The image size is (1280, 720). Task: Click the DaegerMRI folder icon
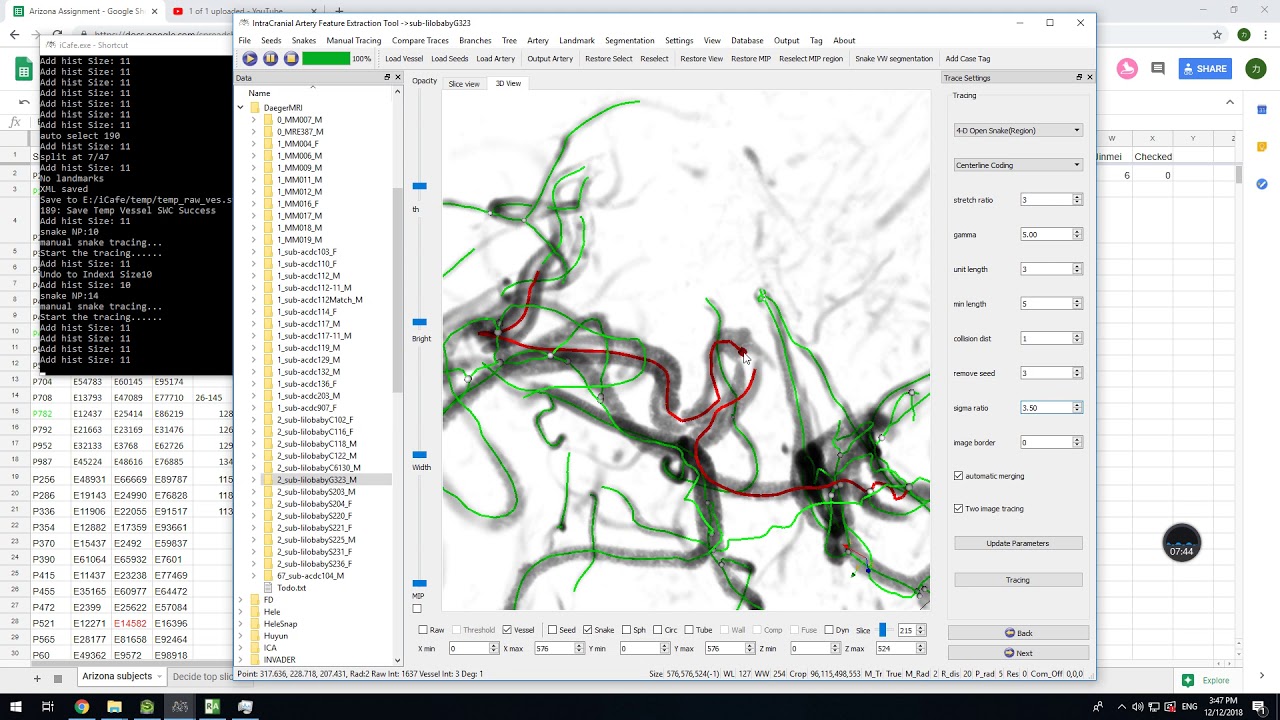[255, 108]
